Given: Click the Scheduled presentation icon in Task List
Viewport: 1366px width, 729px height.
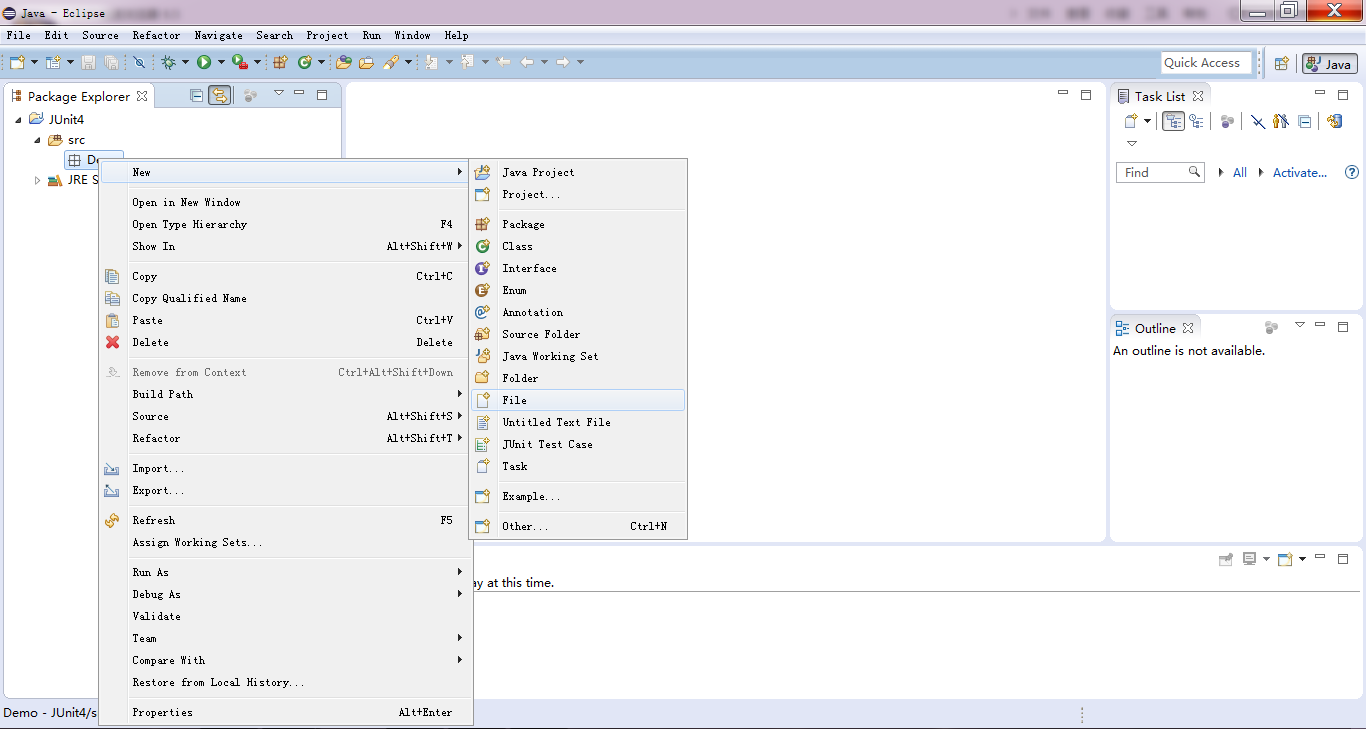Looking at the screenshot, I should point(1196,121).
